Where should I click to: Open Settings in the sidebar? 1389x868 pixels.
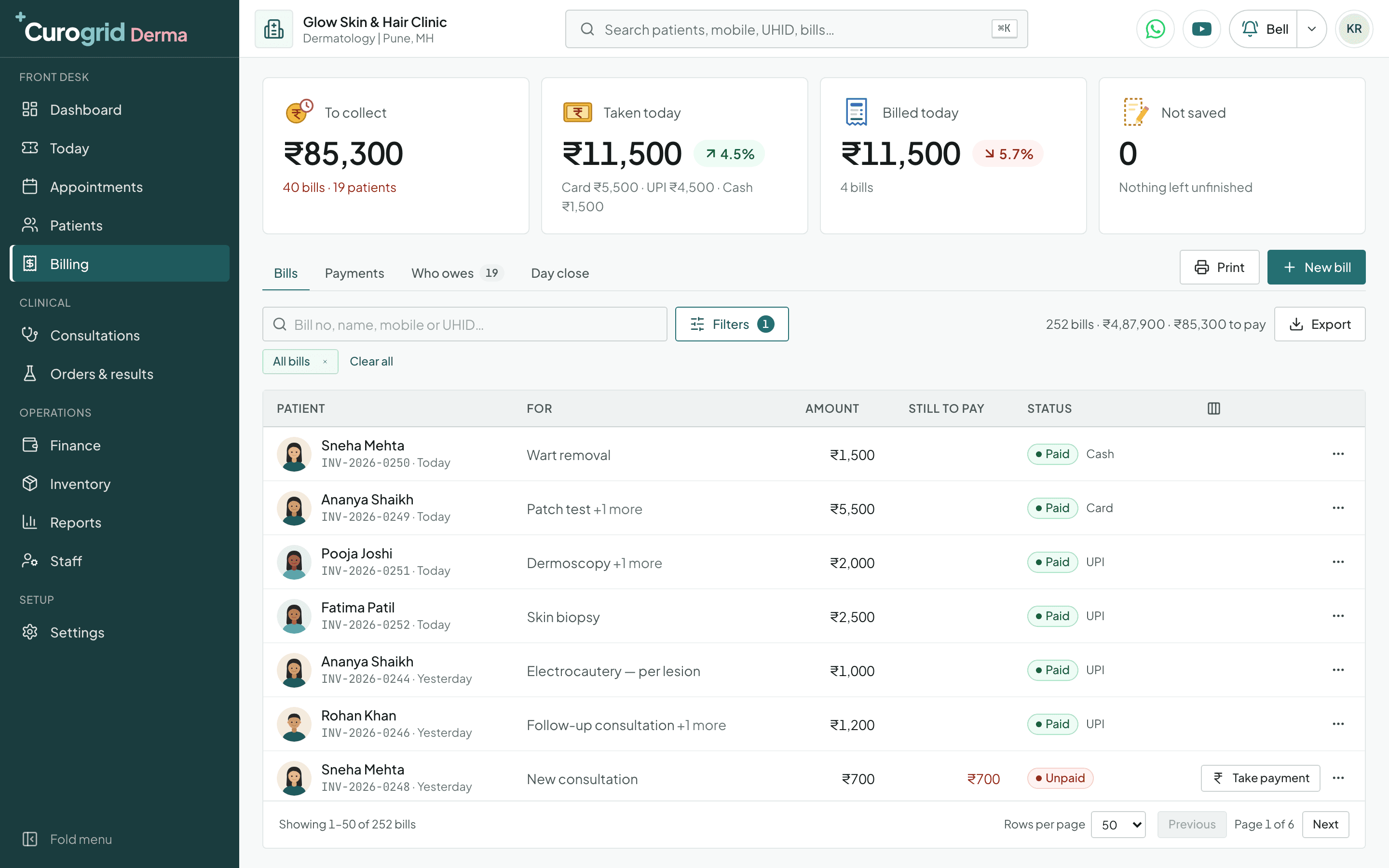point(120,632)
